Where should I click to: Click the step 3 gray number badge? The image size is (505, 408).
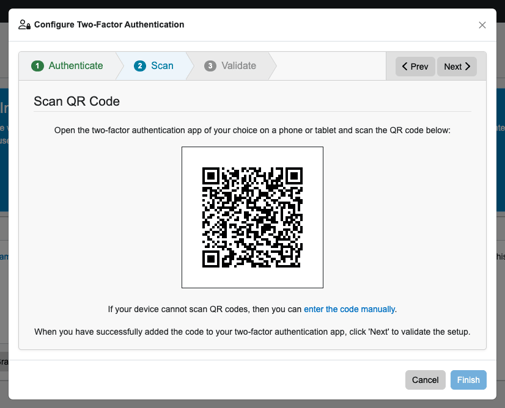coord(210,66)
